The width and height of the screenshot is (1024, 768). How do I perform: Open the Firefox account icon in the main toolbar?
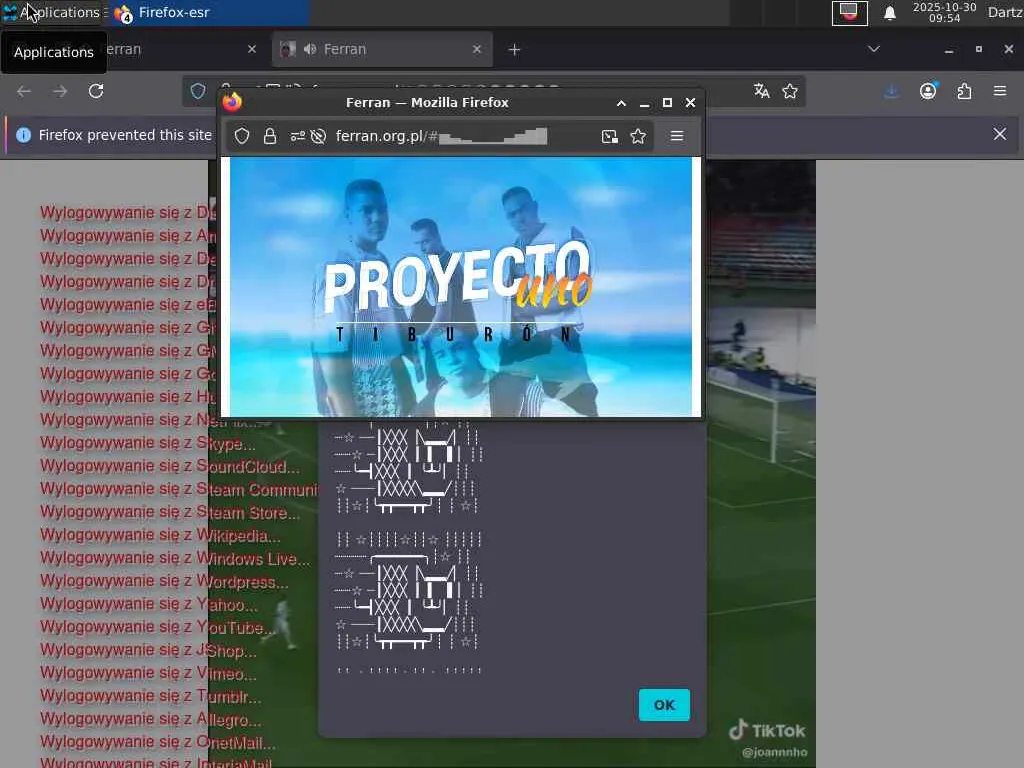tap(928, 91)
